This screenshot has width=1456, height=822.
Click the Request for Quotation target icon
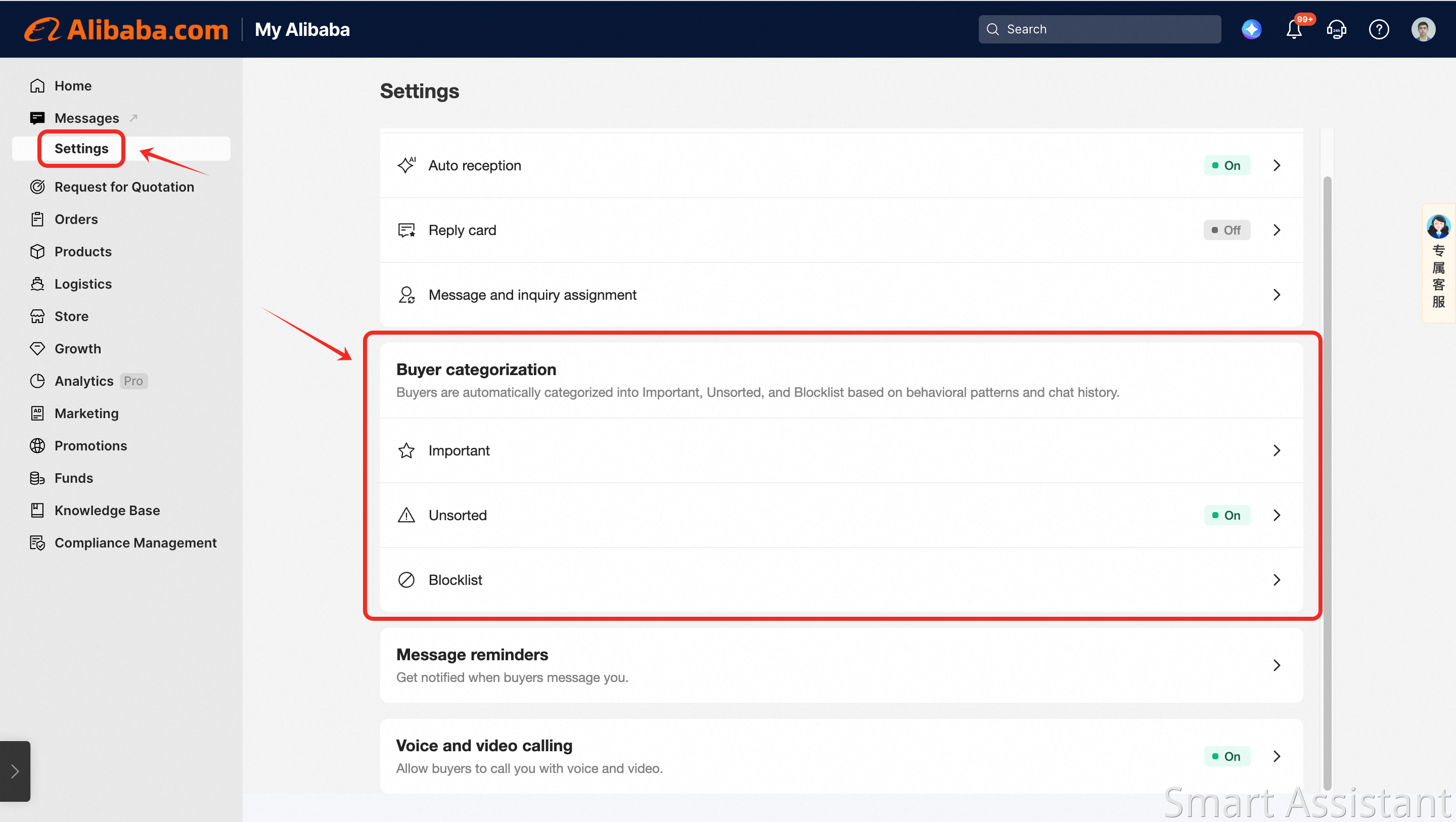tap(37, 187)
